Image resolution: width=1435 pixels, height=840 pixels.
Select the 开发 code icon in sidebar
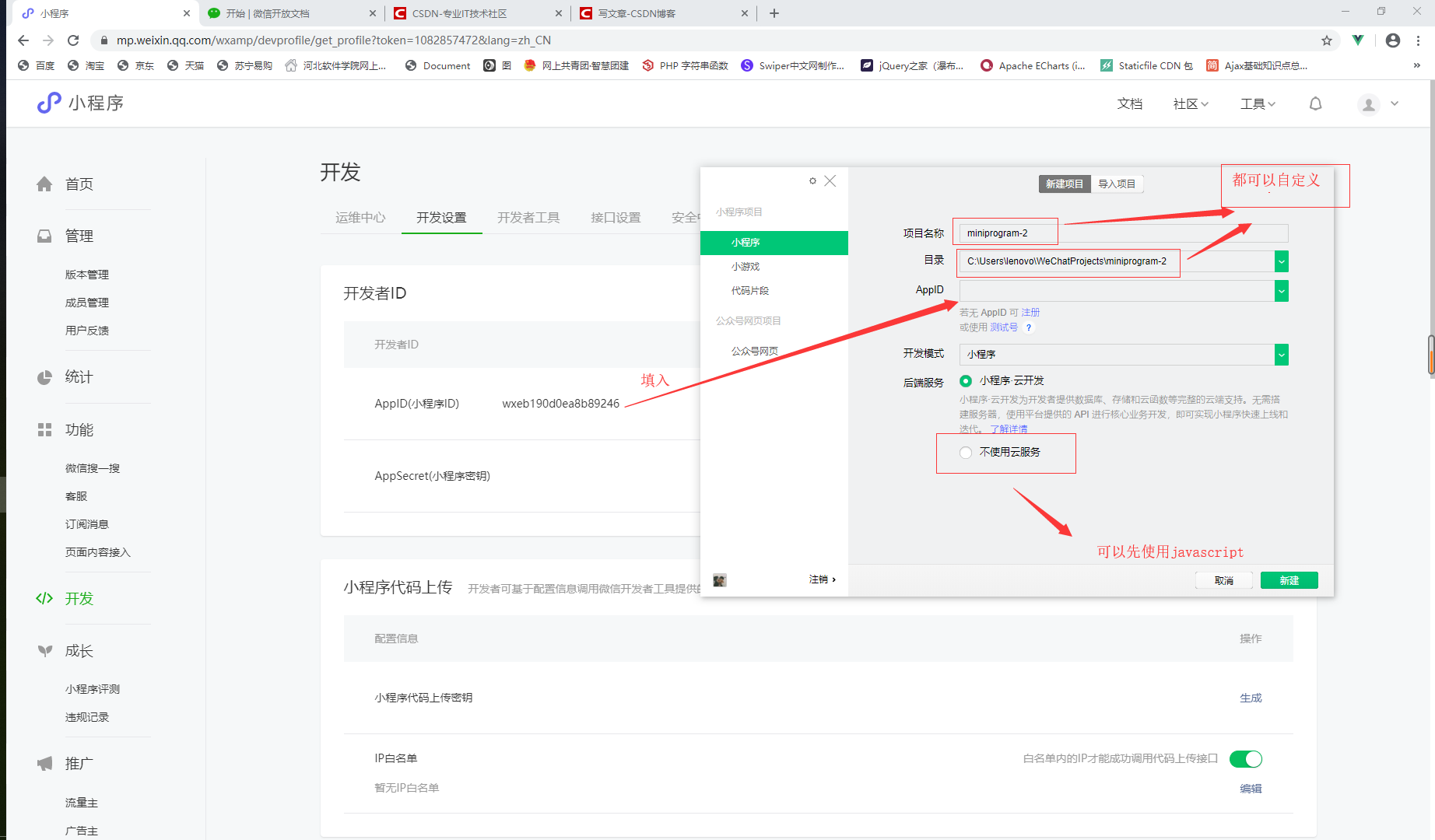pos(44,598)
